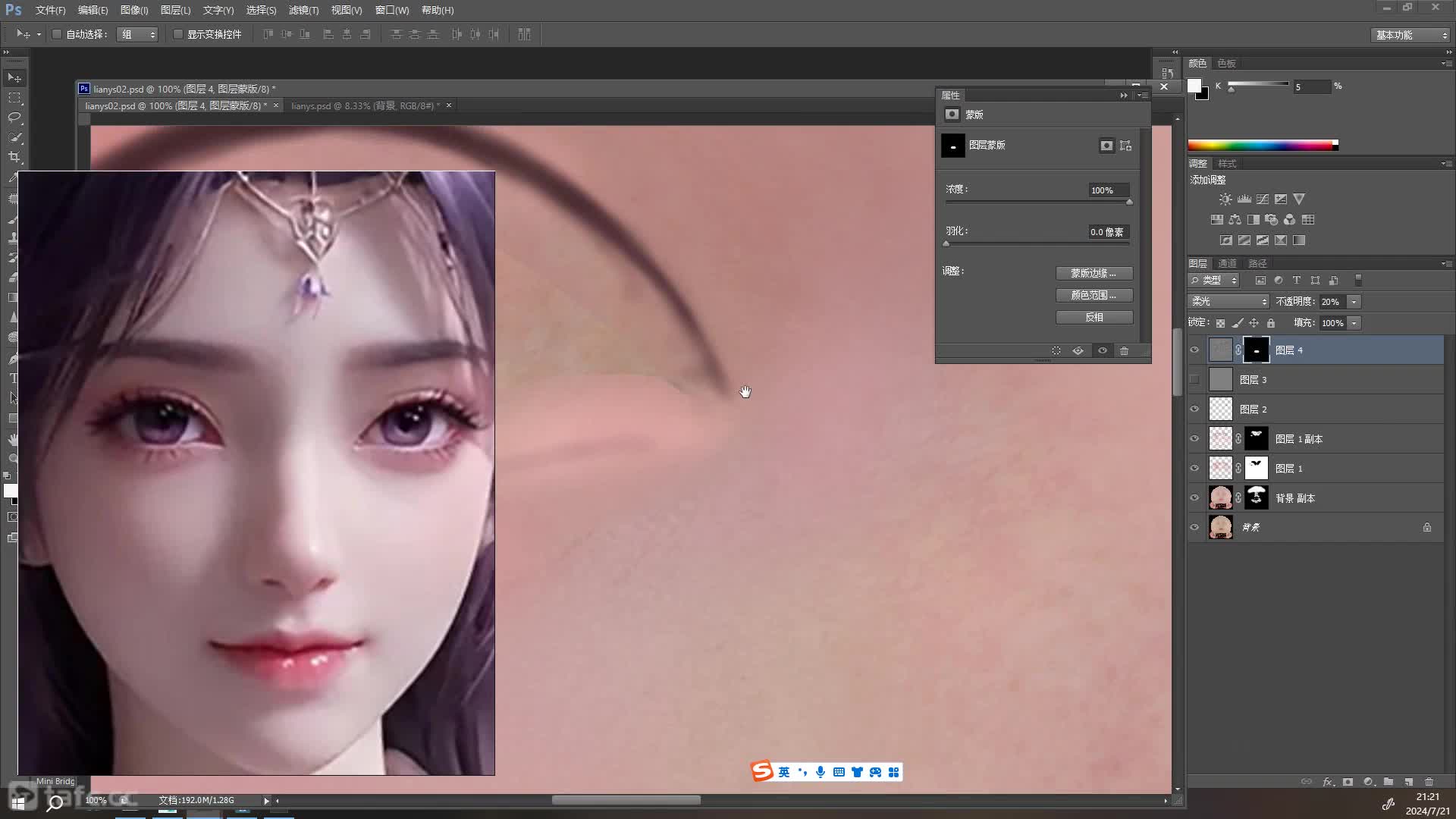Select the Crop tool
Image resolution: width=1456 pixels, height=819 pixels.
pos(14,157)
